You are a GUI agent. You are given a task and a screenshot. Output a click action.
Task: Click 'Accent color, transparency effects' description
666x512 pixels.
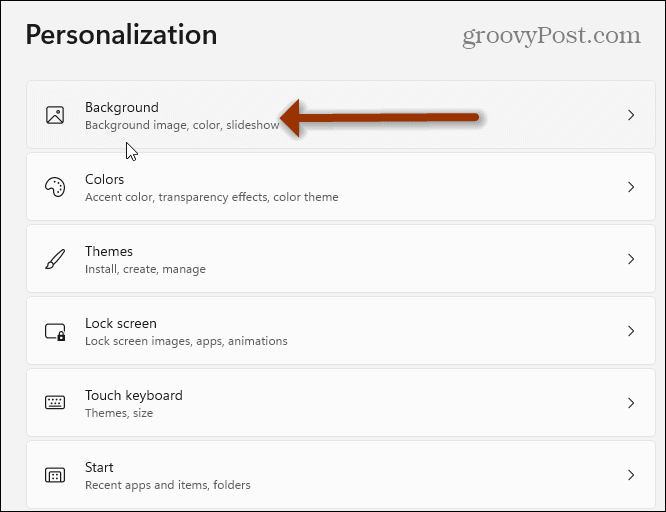[x=212, y=197]
